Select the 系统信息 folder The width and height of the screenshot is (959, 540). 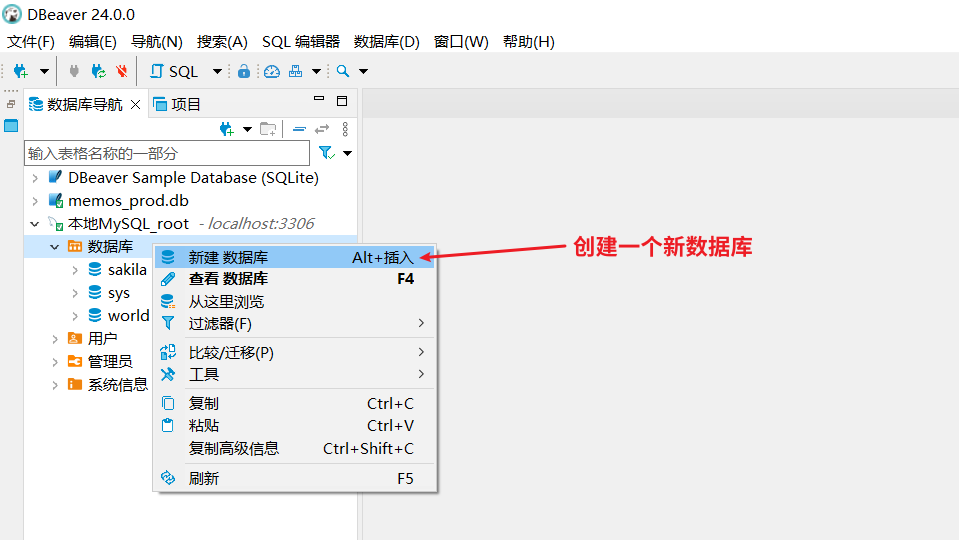(x=117, y=385)
